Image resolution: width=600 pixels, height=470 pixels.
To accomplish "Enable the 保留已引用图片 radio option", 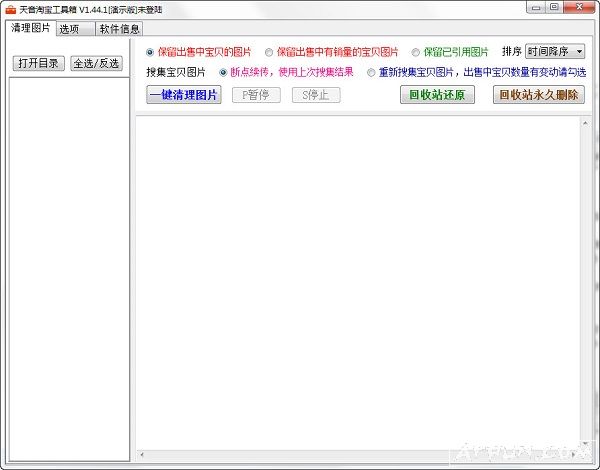I will (416, 52).
